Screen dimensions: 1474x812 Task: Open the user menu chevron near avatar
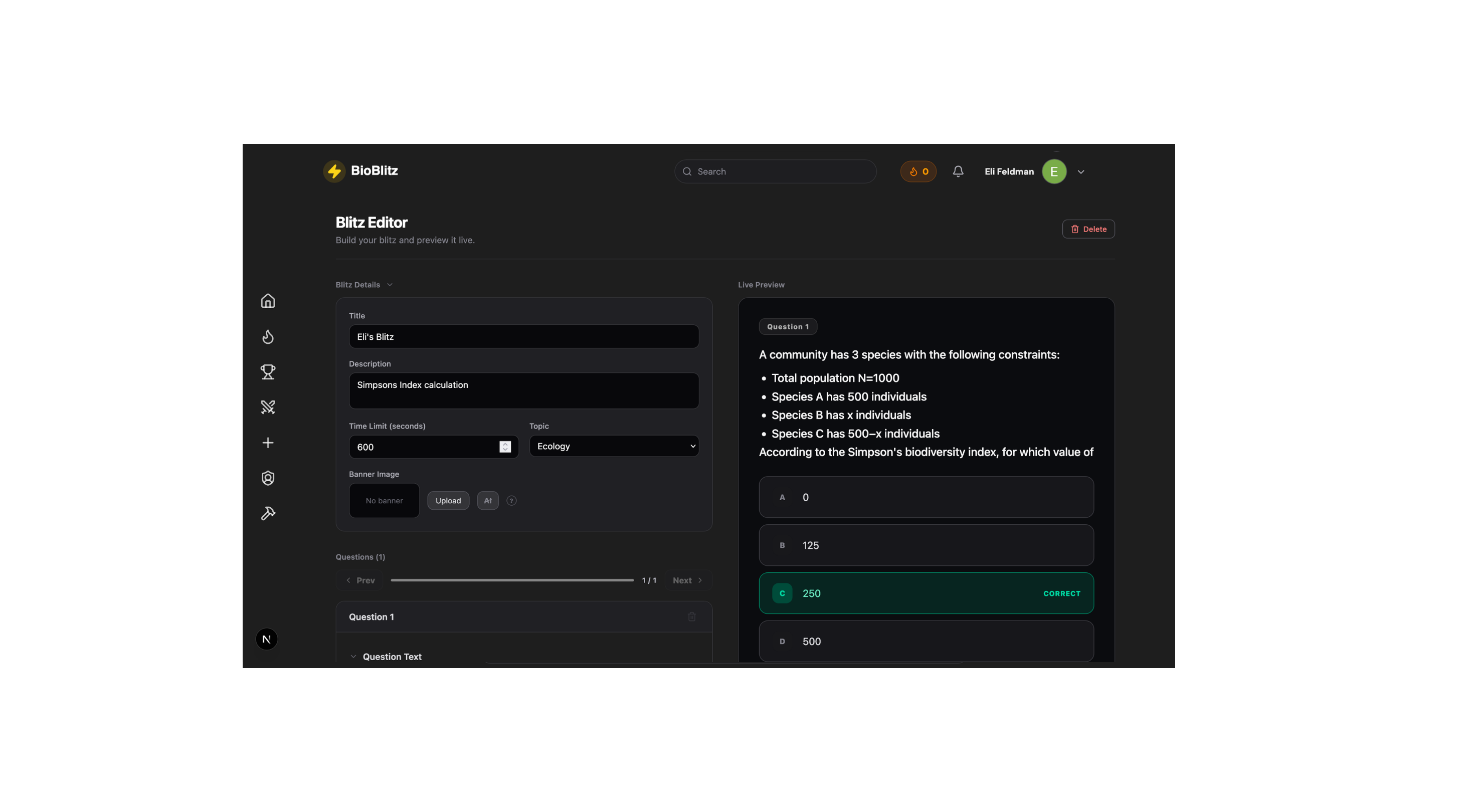1080,171
